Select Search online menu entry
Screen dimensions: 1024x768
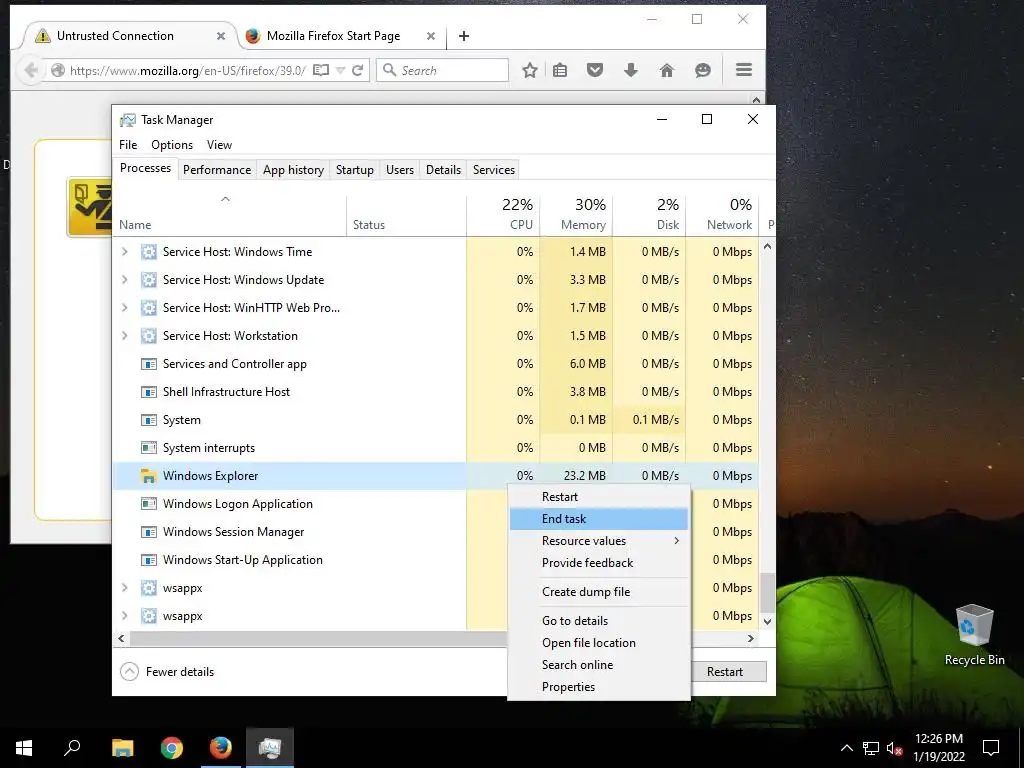(x=599, y=664)
